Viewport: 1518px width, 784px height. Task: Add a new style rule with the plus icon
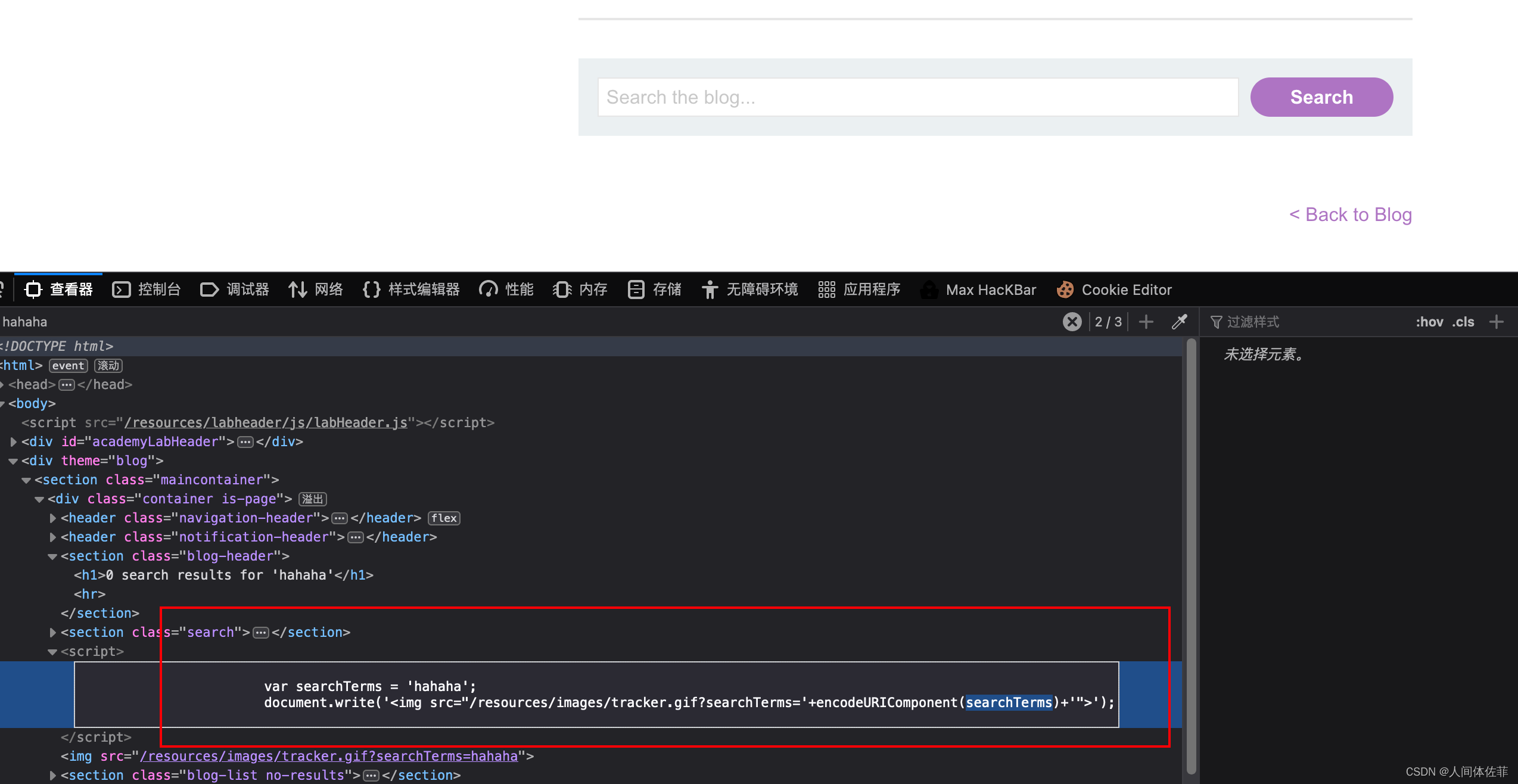coord(1496,322)
